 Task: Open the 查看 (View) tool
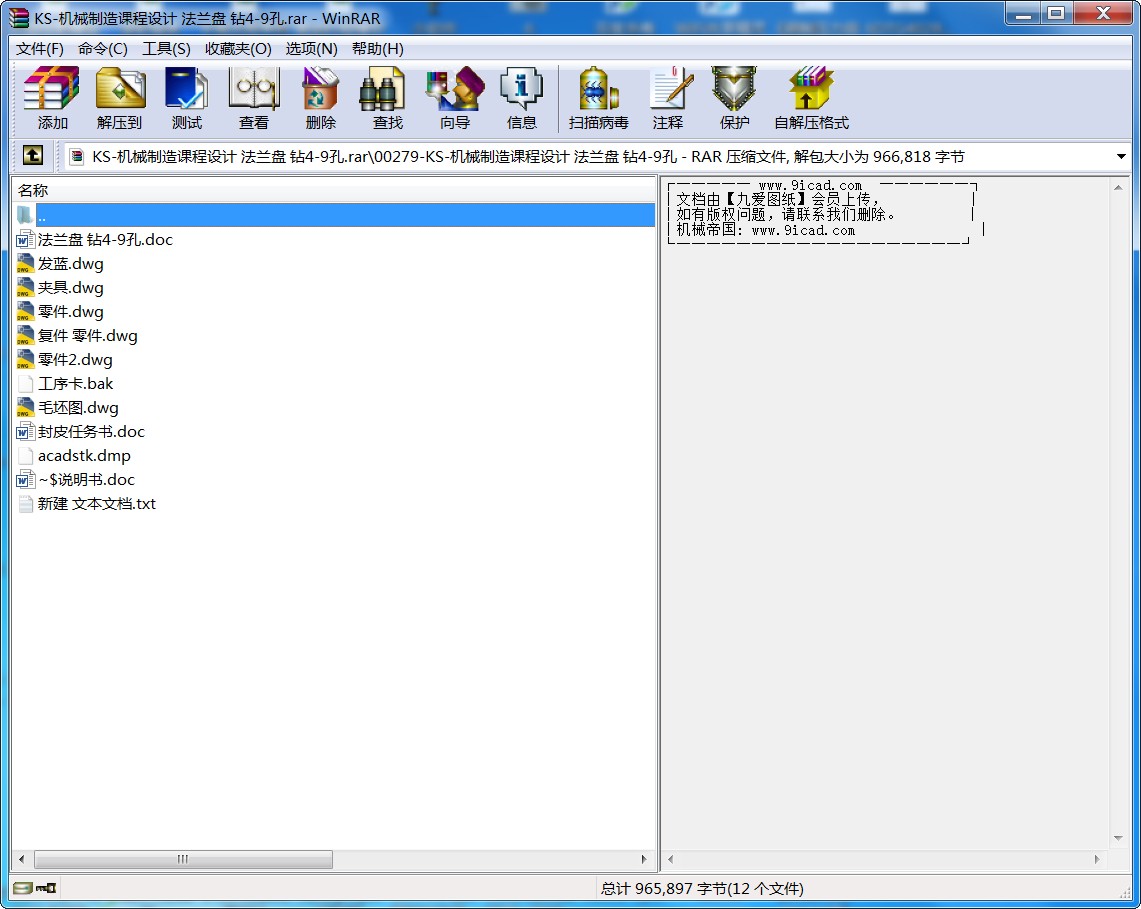click(253, 98)
